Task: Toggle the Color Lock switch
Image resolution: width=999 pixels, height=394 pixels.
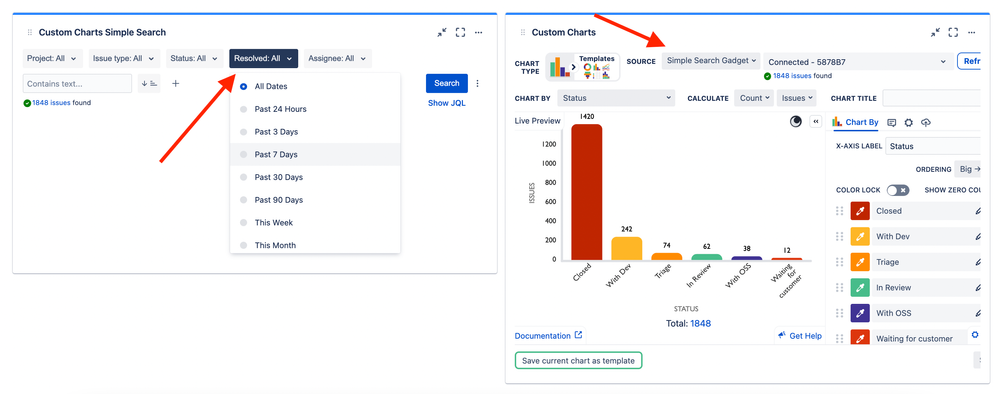Action: click(x=898, y=190)
